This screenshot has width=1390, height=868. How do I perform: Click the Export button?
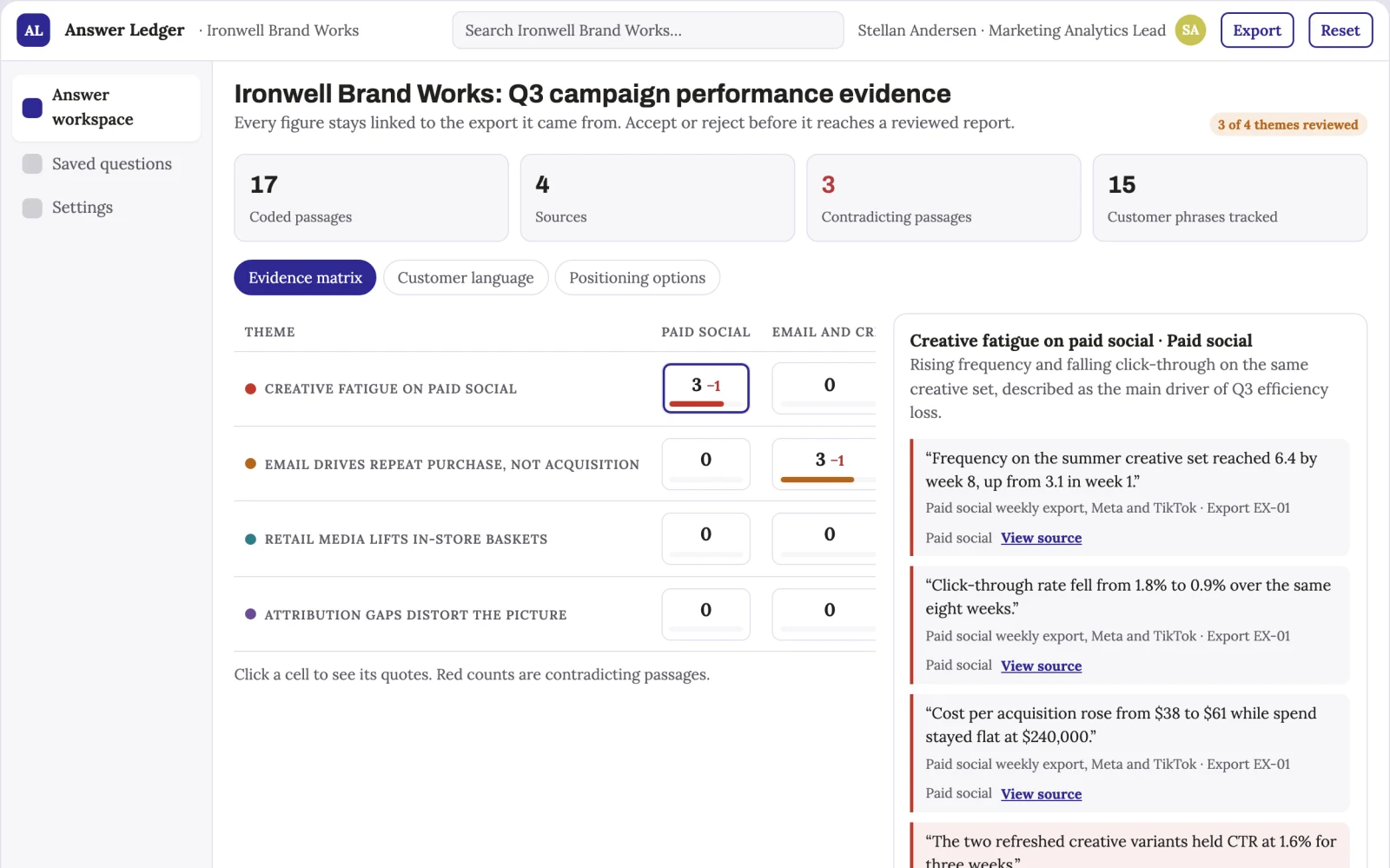[1257, 30]
